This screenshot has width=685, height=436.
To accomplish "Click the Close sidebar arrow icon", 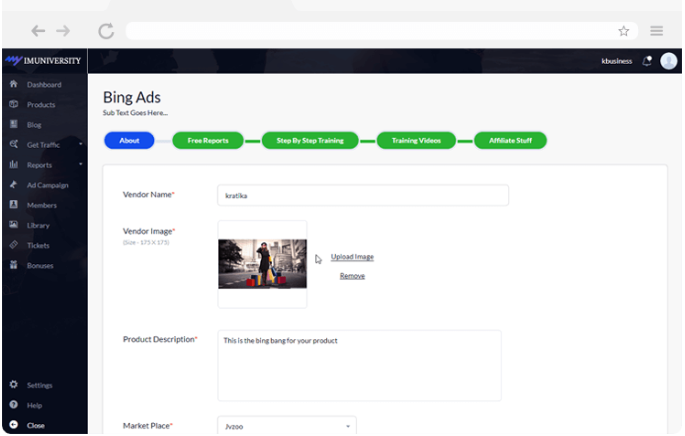I will [14, 425].
